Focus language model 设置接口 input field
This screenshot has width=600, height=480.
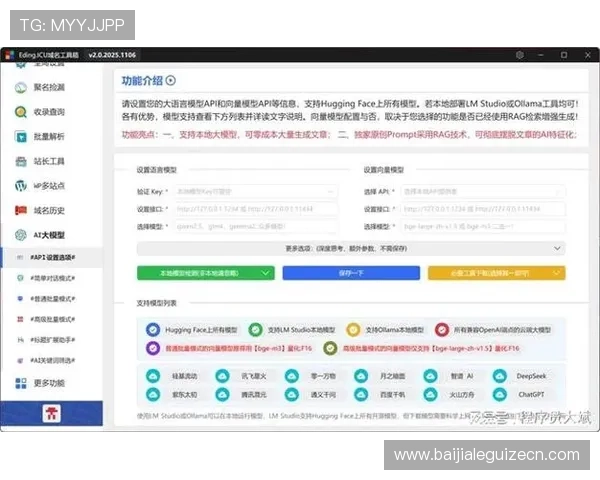pyautogui.click(x=256, y=209)
